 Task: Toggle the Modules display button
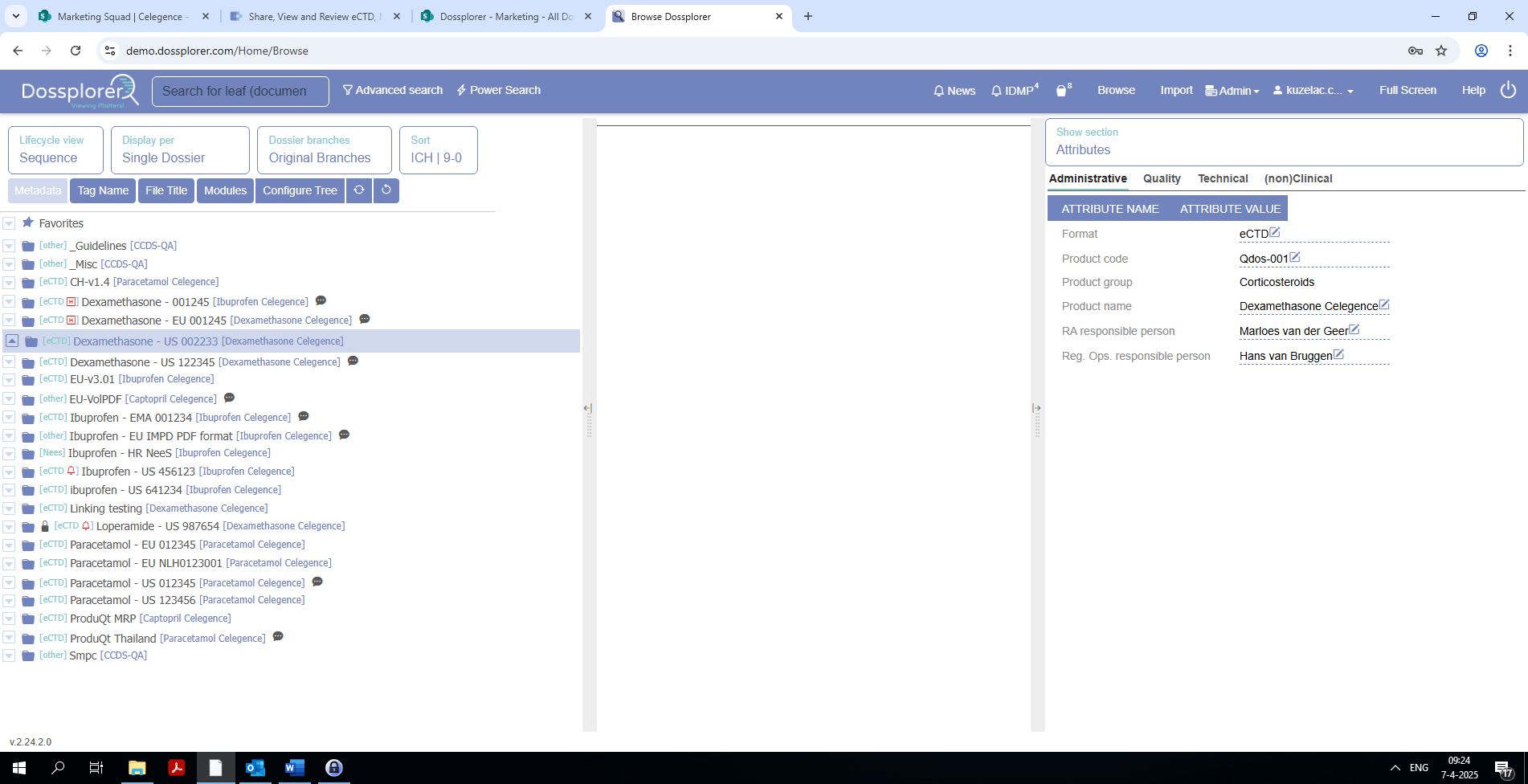[225, 190]
